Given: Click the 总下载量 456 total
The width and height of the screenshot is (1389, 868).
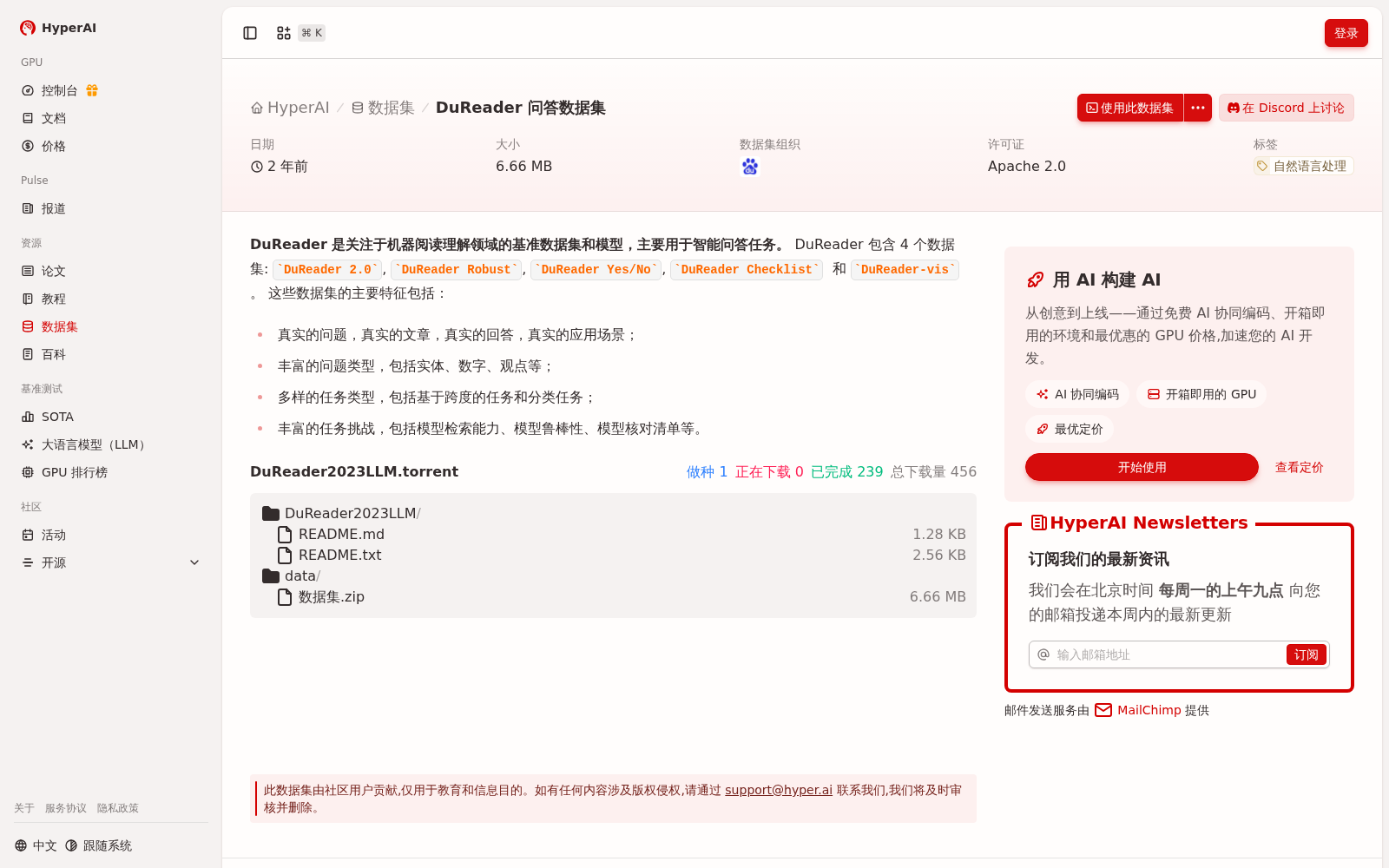Looking at the screenshot, I should coord(933,471).
